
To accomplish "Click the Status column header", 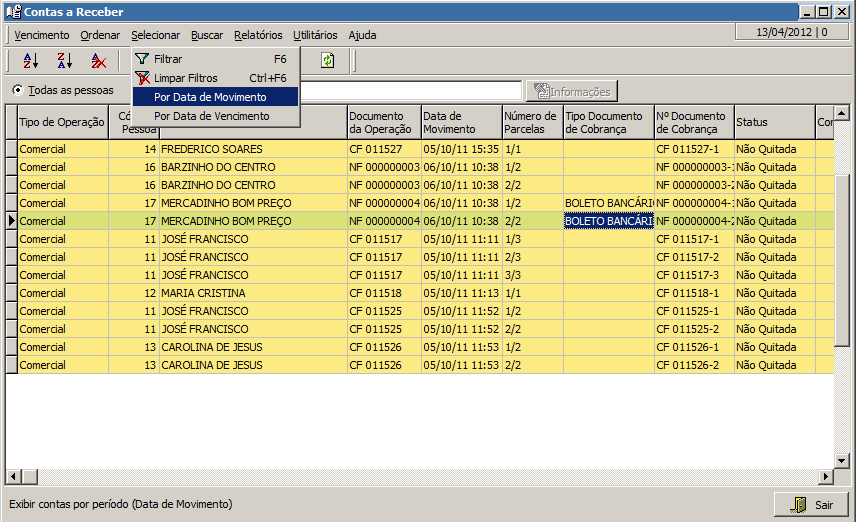I will coord(773,122).
